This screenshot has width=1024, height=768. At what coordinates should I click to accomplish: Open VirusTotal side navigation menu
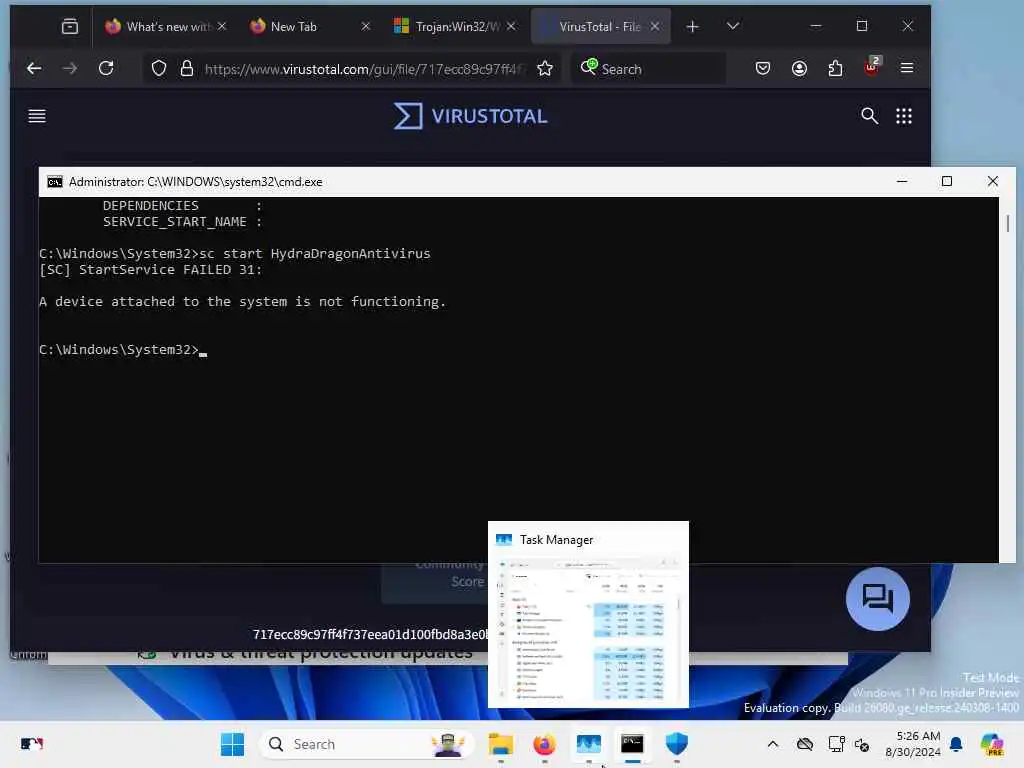pyautogui.click(x=37, y=116)
